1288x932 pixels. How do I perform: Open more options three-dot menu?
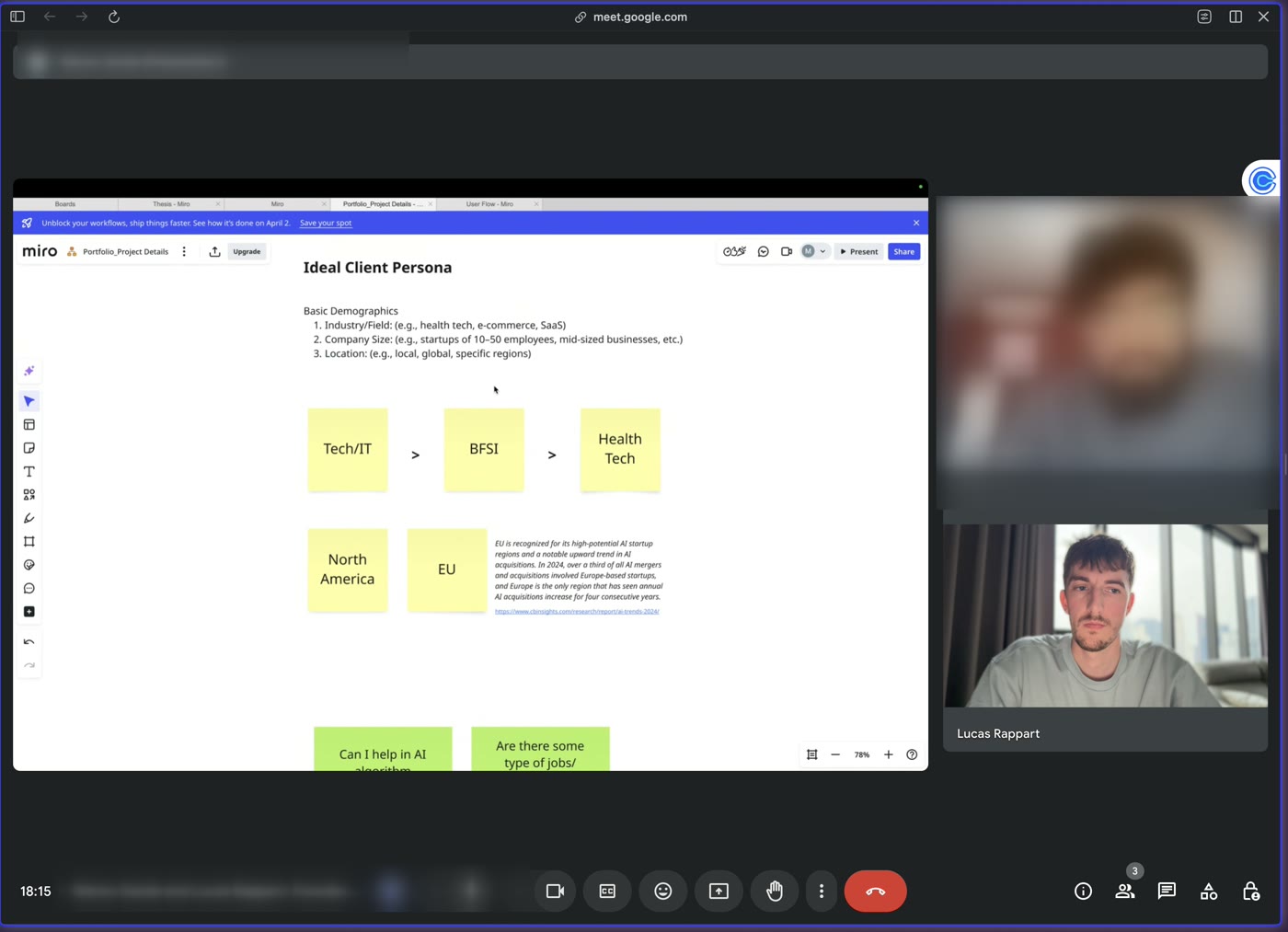pyautogui.click(x=822, y=891)
